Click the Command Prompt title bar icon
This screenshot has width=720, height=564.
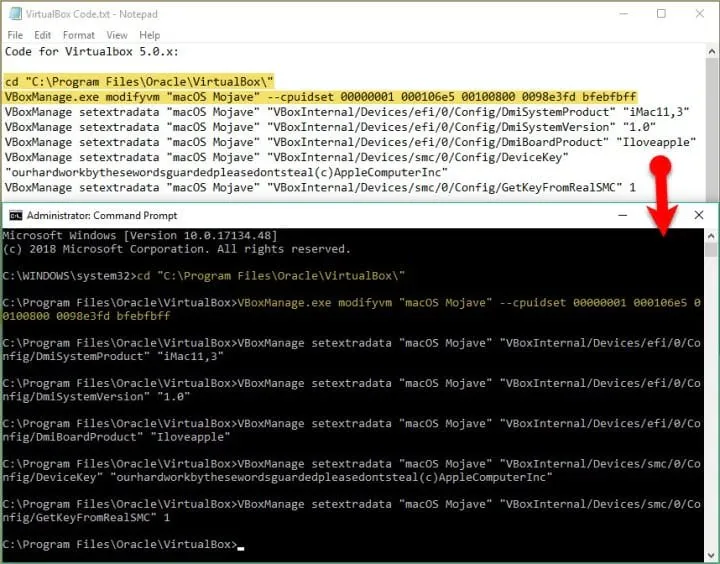[x=16, y=215]
